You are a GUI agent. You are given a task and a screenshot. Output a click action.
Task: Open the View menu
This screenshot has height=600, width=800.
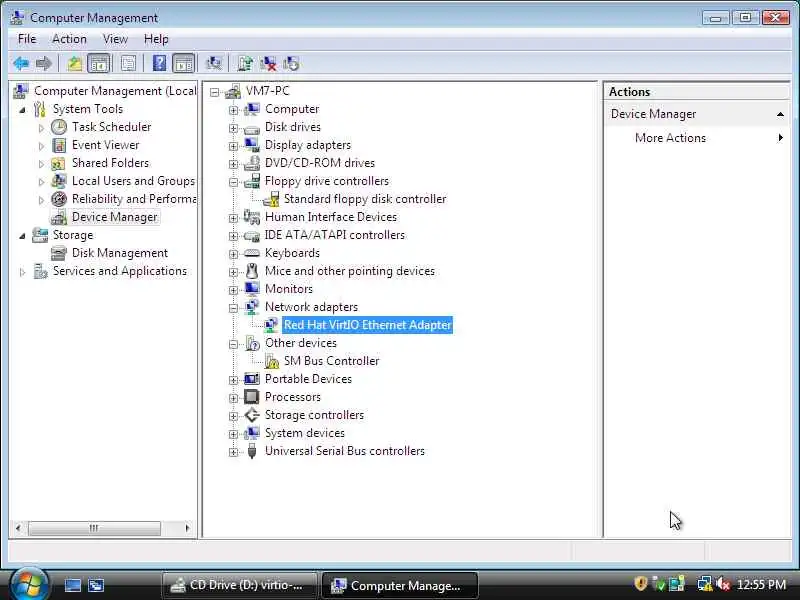point(115,39)
